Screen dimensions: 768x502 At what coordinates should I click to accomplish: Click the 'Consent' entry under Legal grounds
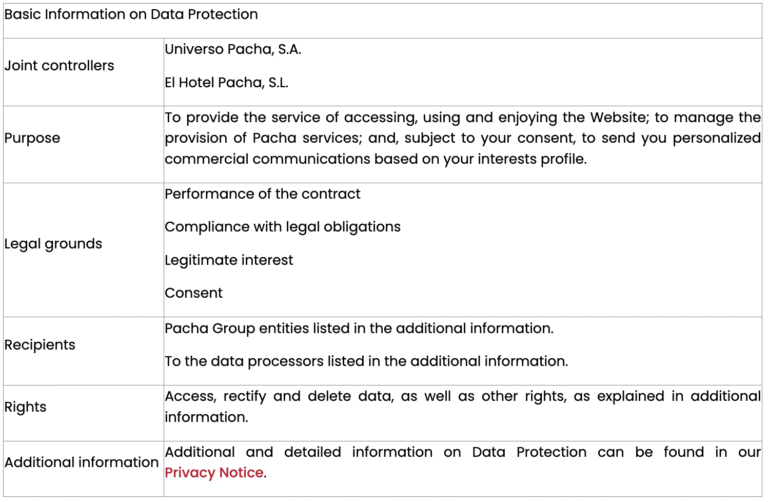click(194, 293)
